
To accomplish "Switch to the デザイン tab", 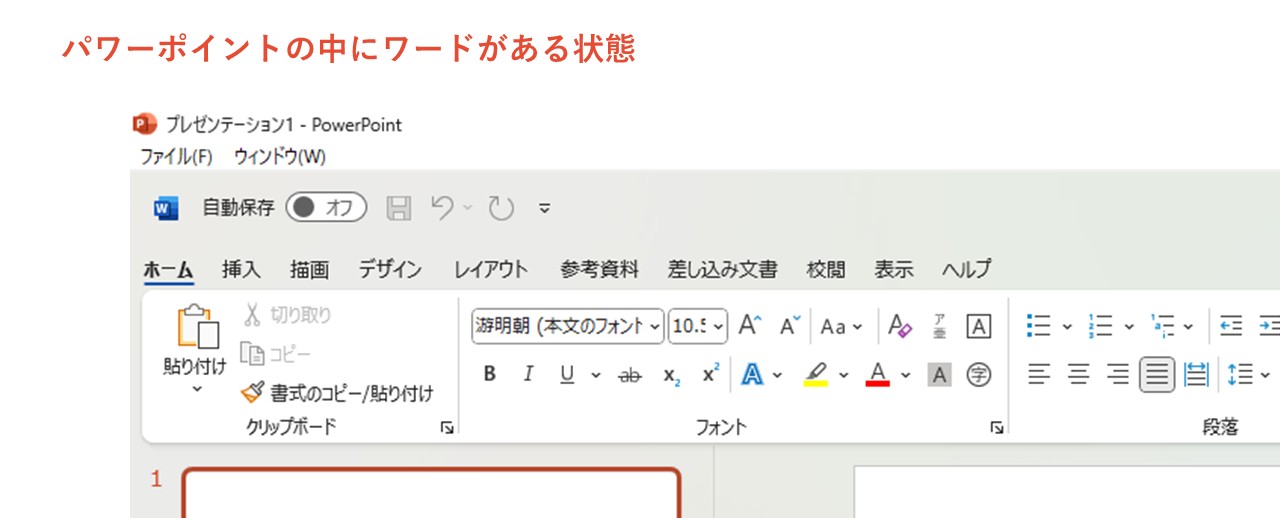I will [390, 269].
